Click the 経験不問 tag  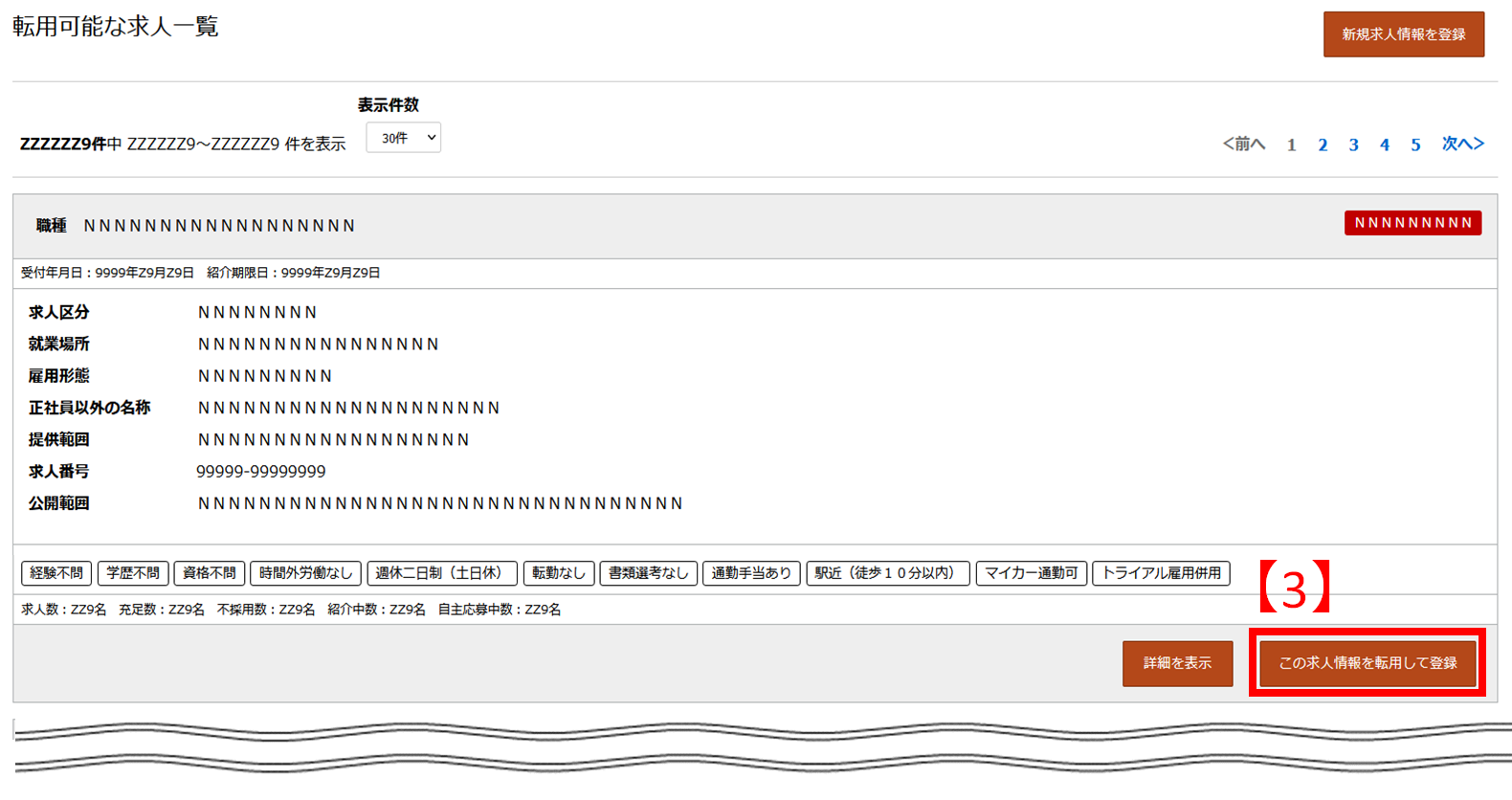click(x=56, y=573)
